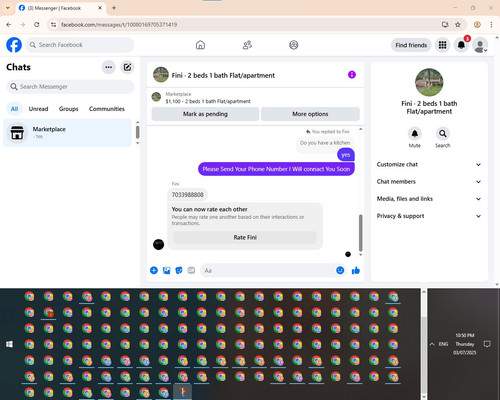Select the Unread tab
Viewport: 500px width, 400px height.
[x=38, y=109]
